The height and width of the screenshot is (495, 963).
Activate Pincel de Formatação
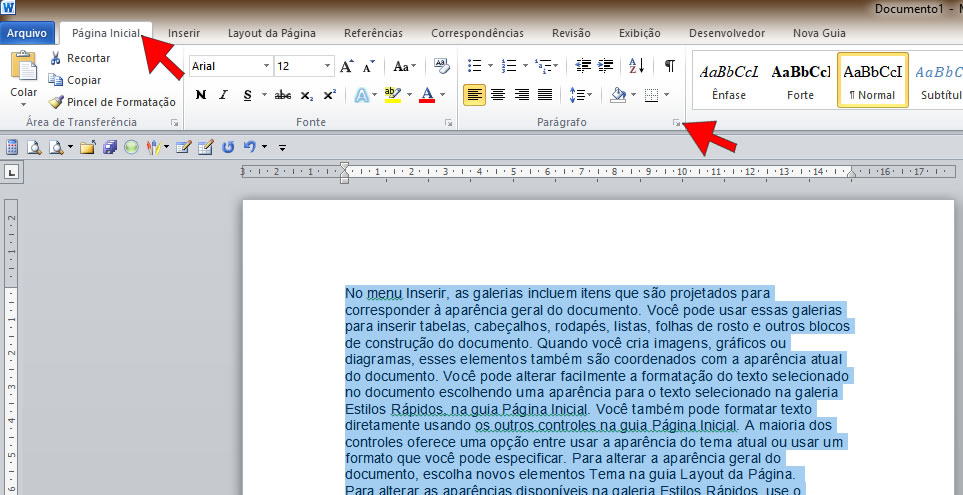[x=112, y=102]
